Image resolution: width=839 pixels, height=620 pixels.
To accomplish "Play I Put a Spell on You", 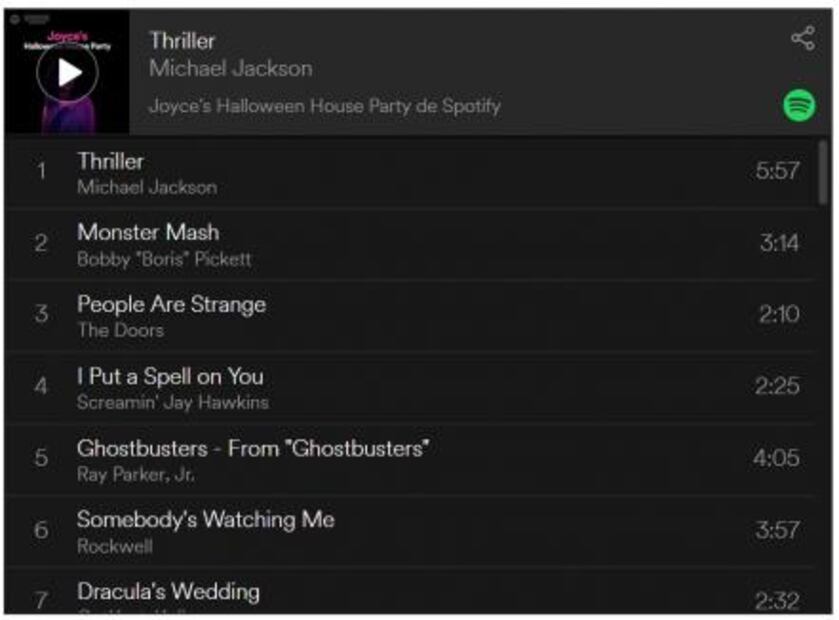I will 410,387.
